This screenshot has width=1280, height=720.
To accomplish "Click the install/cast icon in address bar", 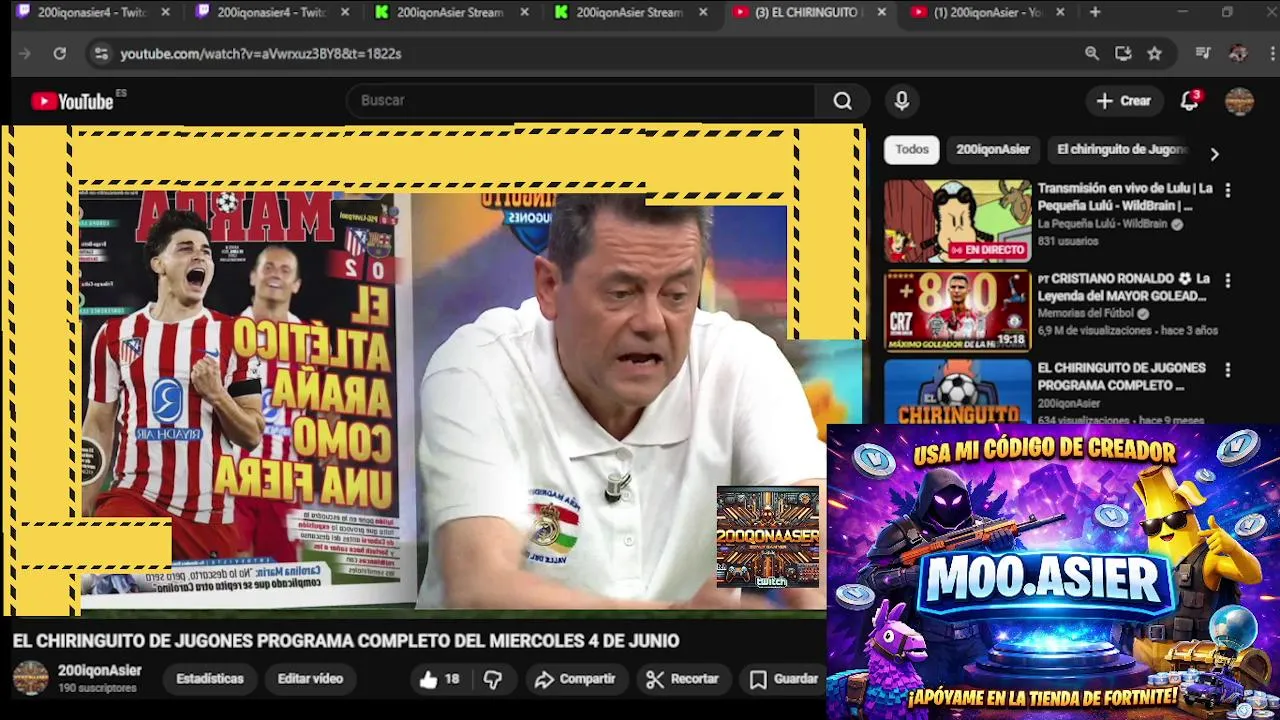I will [x=1123, y=53].
